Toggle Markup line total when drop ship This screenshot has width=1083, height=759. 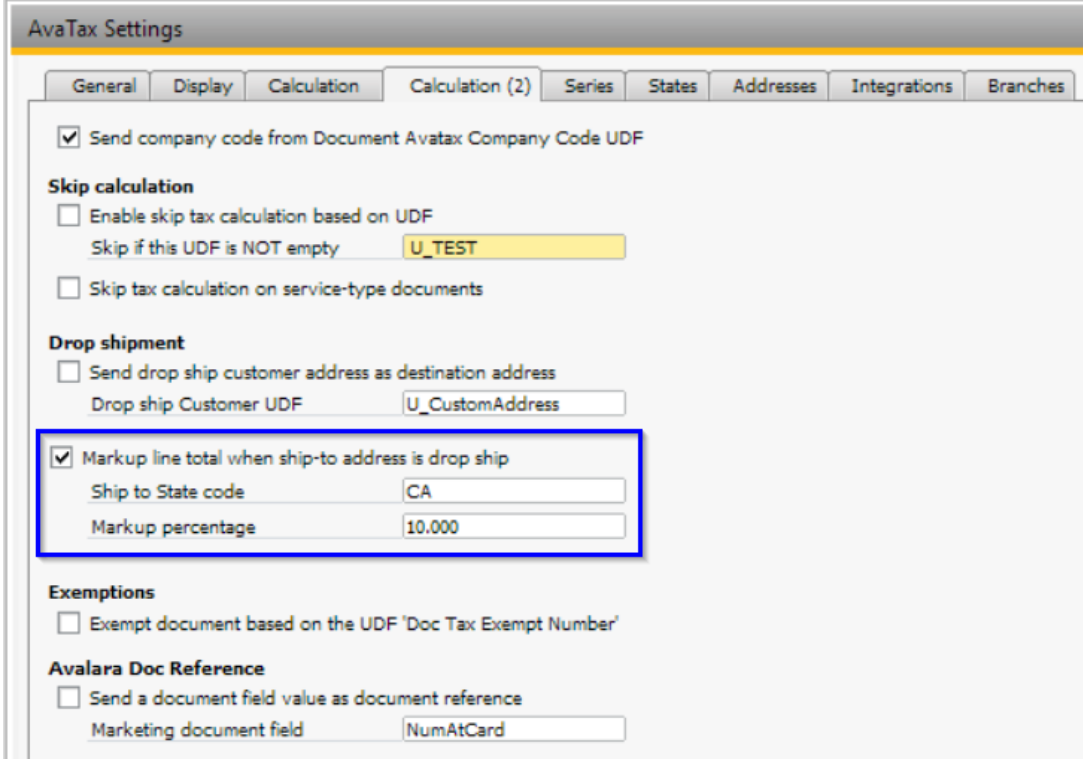(x=61, y=457)
